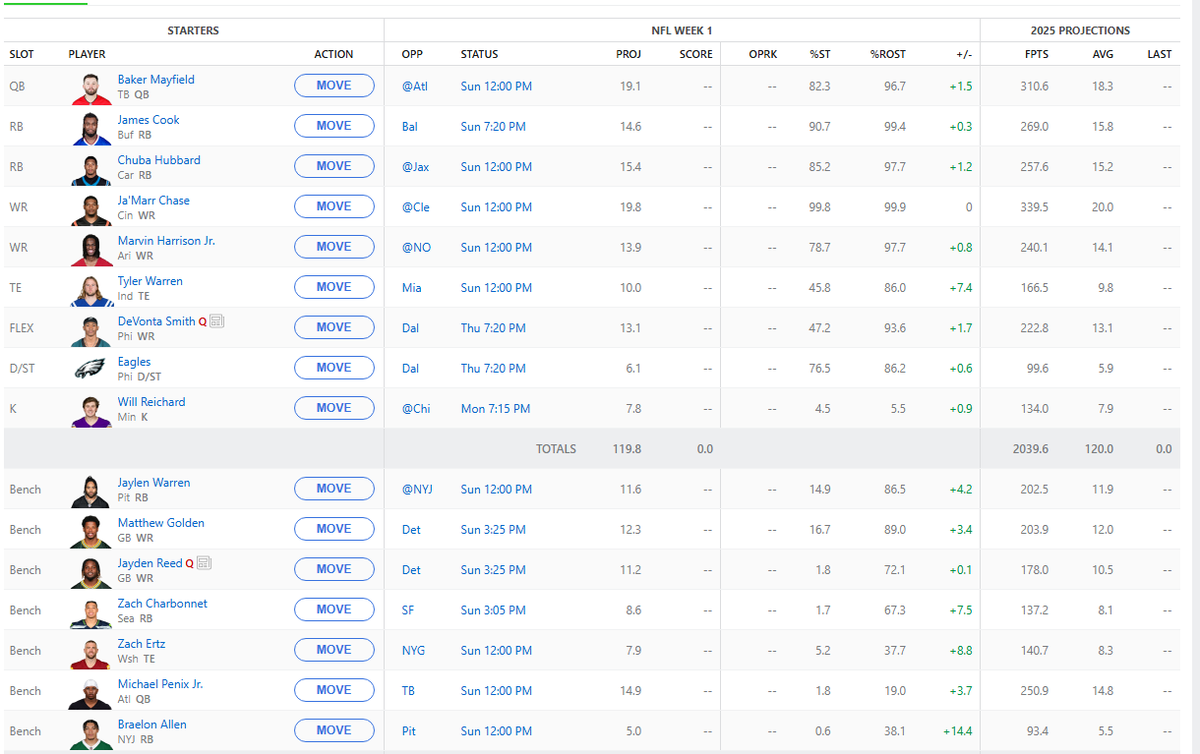Open Jaylen Warren player link
This screenshot has height=754, width=1200.
(x=154, y=483)
